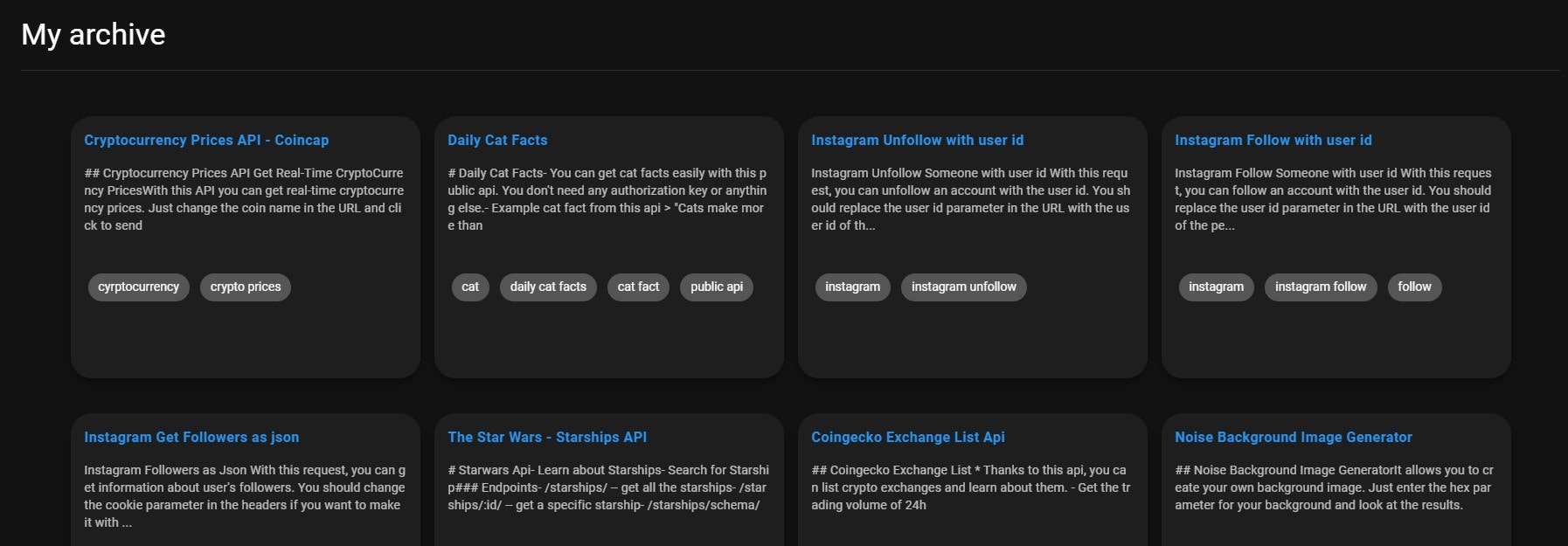The width and height of the screenshot is (1568, 546).
Task: Choose the public api tag chip
Action: pos(717,287)
